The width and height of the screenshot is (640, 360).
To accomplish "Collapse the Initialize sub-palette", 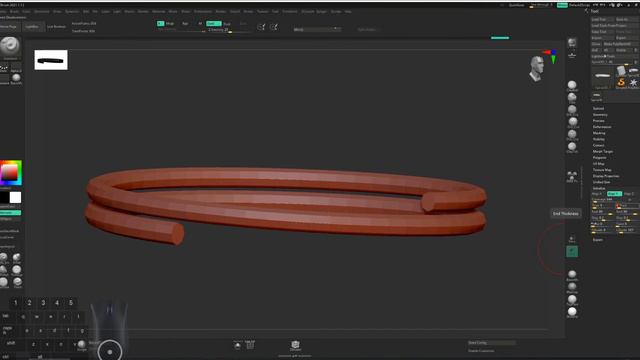I will (x=599, y=188).
